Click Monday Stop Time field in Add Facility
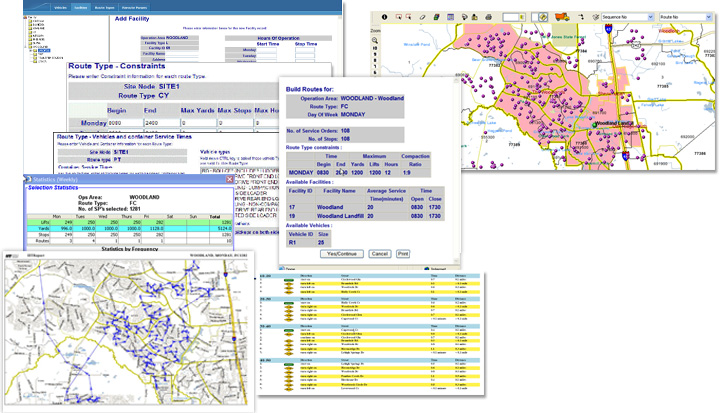This screenshot has height=413, width=726. (x=305, y=50)
